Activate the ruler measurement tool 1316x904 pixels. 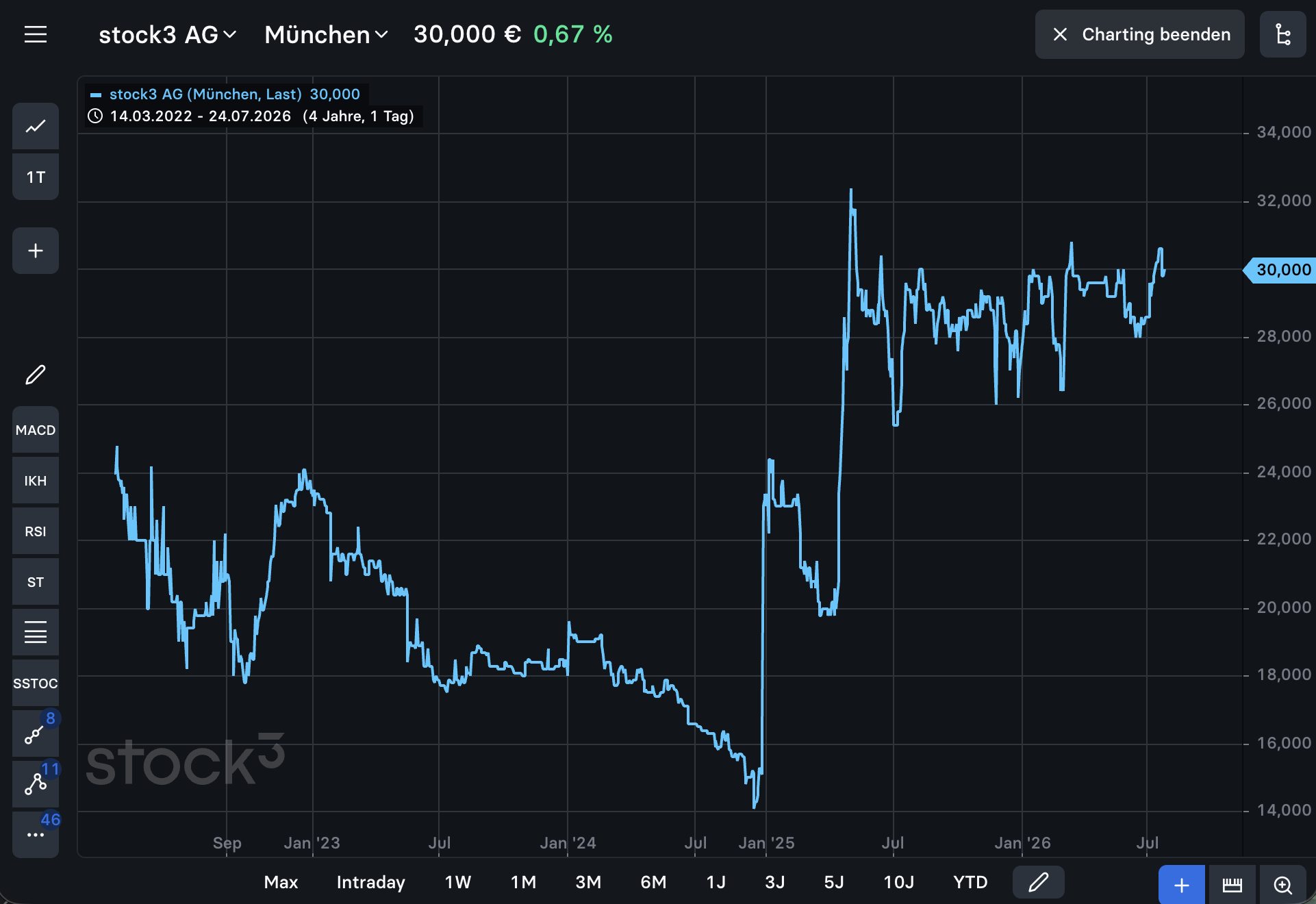click(x=1232, y=885)
